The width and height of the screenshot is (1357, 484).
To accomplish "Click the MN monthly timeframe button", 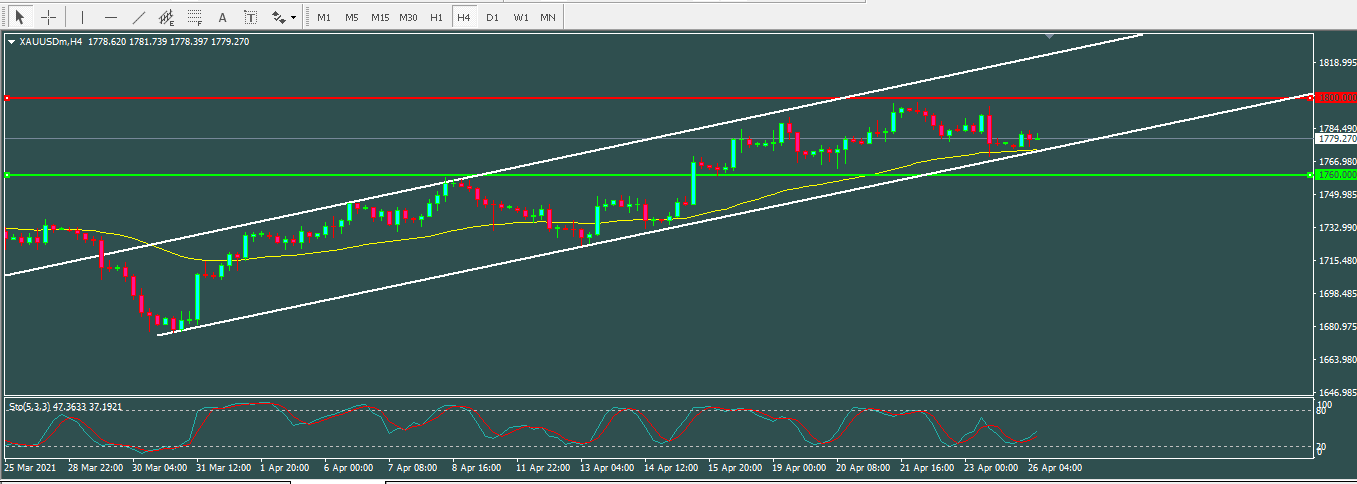I will 548,17.
